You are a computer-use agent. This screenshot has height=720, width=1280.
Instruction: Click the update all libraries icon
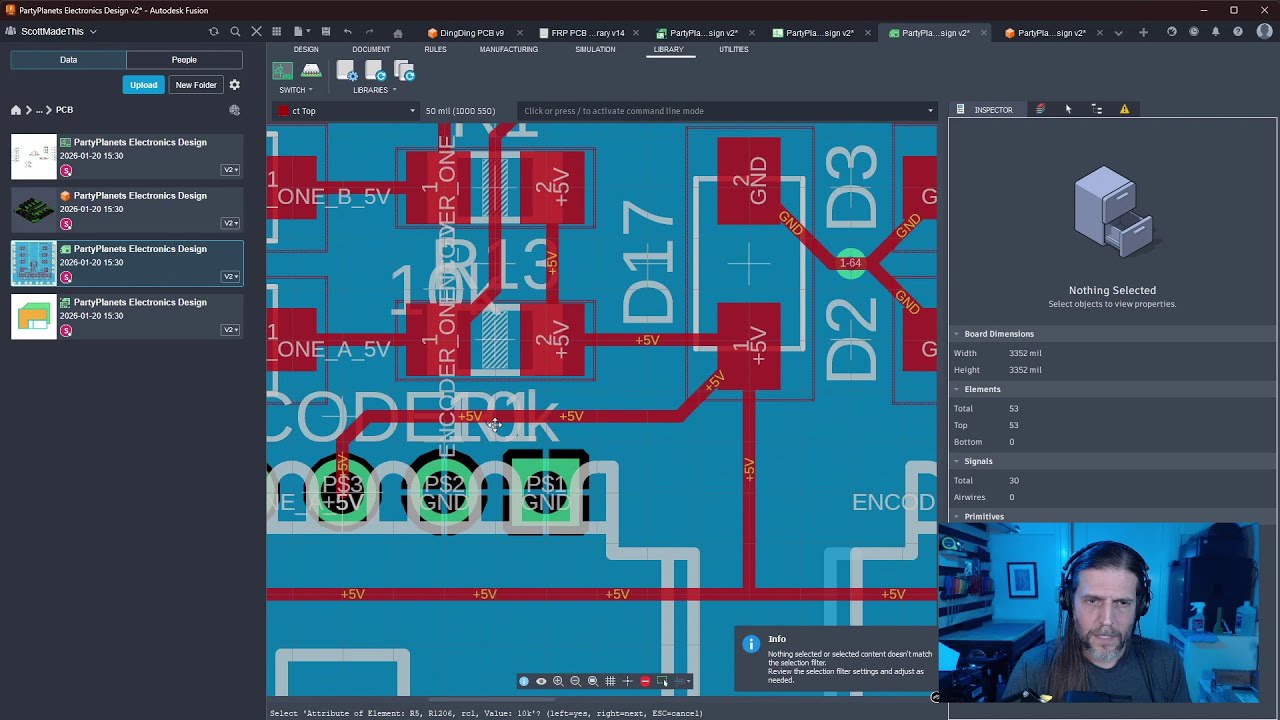tap(404, 71)
